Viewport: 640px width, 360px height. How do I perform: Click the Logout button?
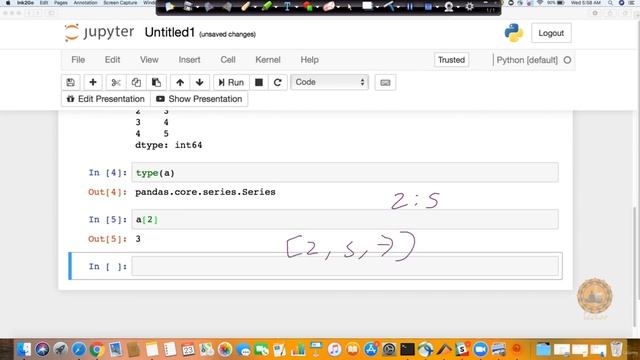551,33
